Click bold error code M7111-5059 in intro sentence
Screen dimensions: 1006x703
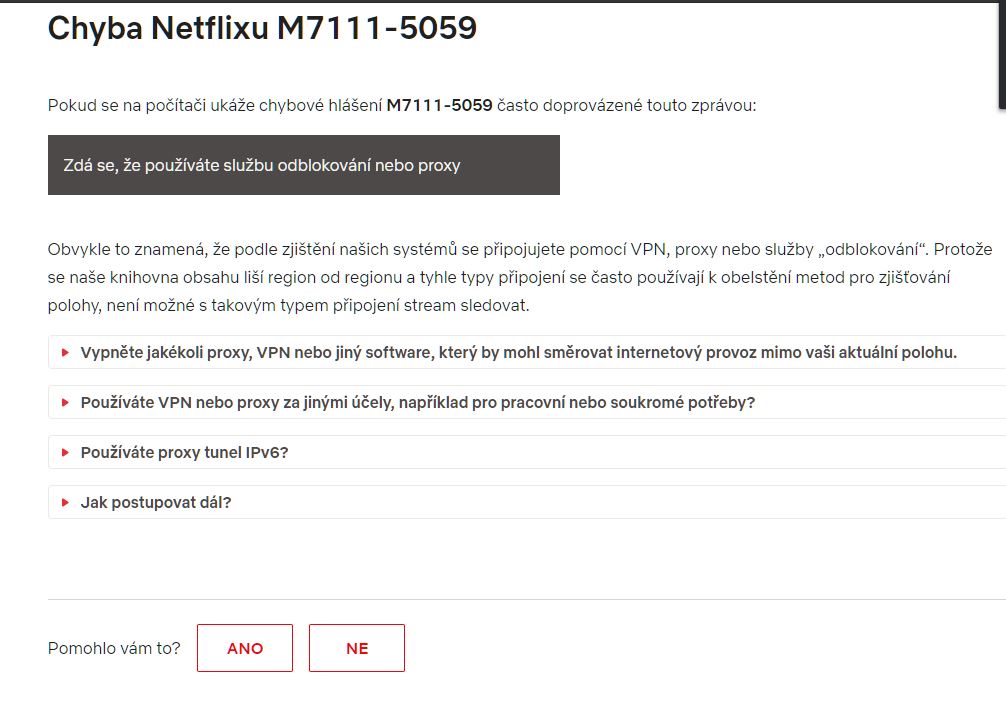tap(439, 105)
